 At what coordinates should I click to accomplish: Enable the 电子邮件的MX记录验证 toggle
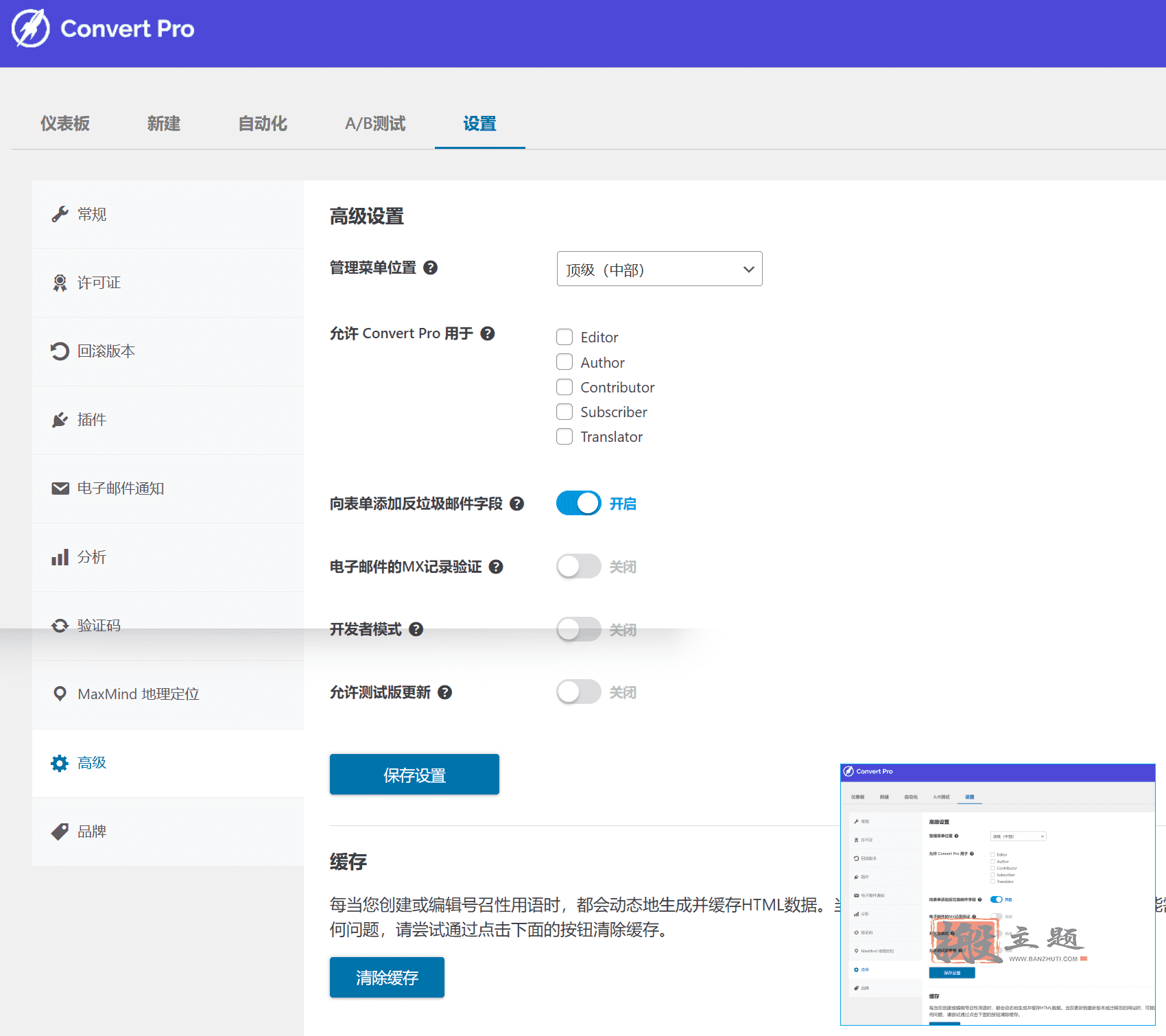click(579, 566)
